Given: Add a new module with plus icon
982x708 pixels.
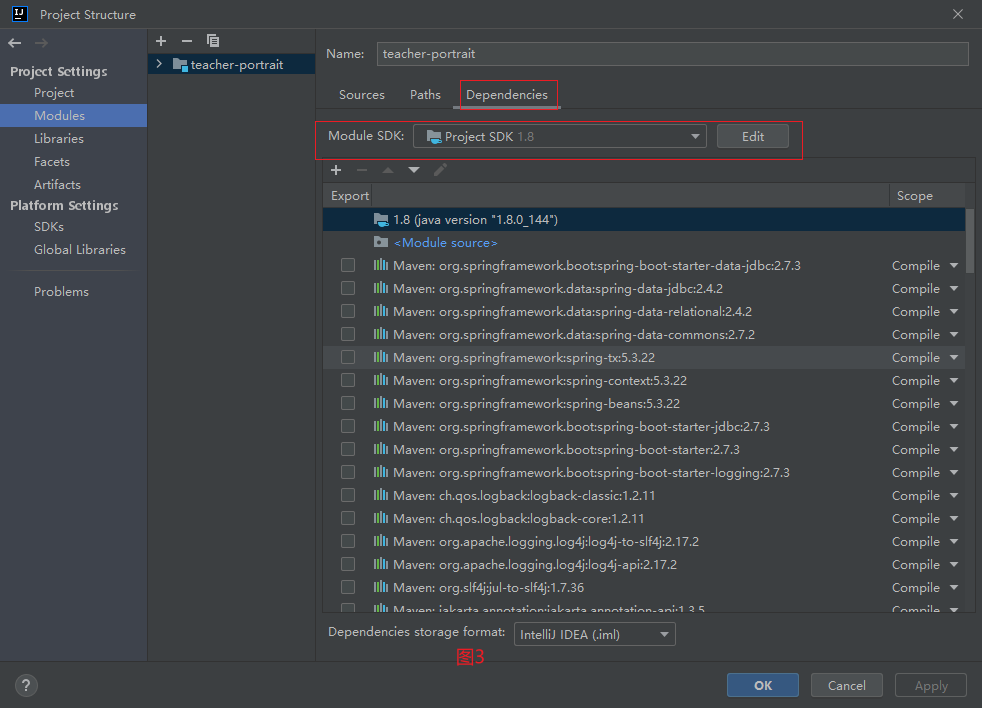Looking at the screenshot, I should [161, 41].
